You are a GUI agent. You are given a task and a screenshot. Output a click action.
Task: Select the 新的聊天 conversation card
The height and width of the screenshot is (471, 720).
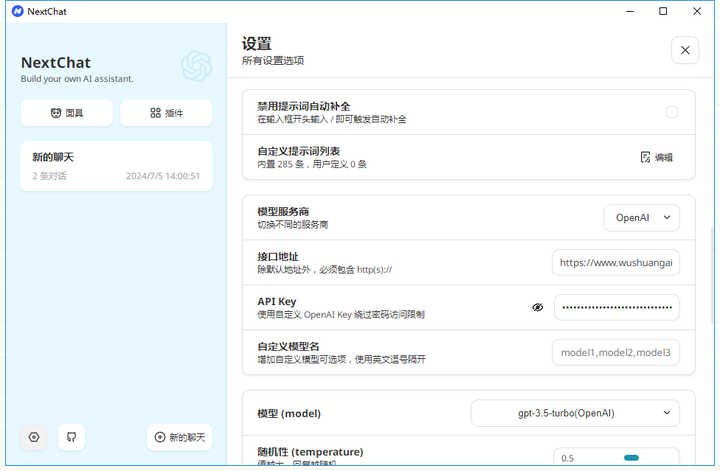point(116,166)
